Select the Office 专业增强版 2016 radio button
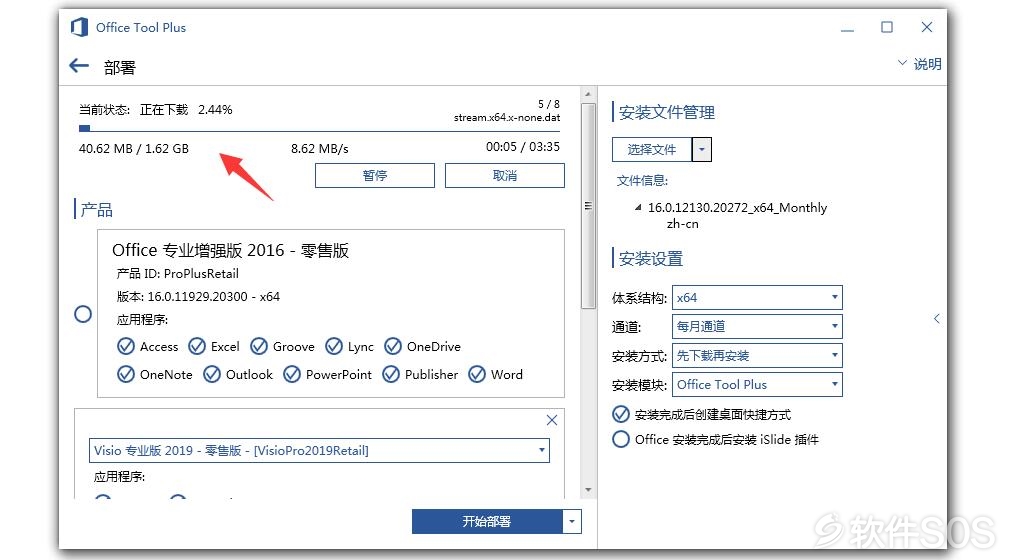 point(83,314)
